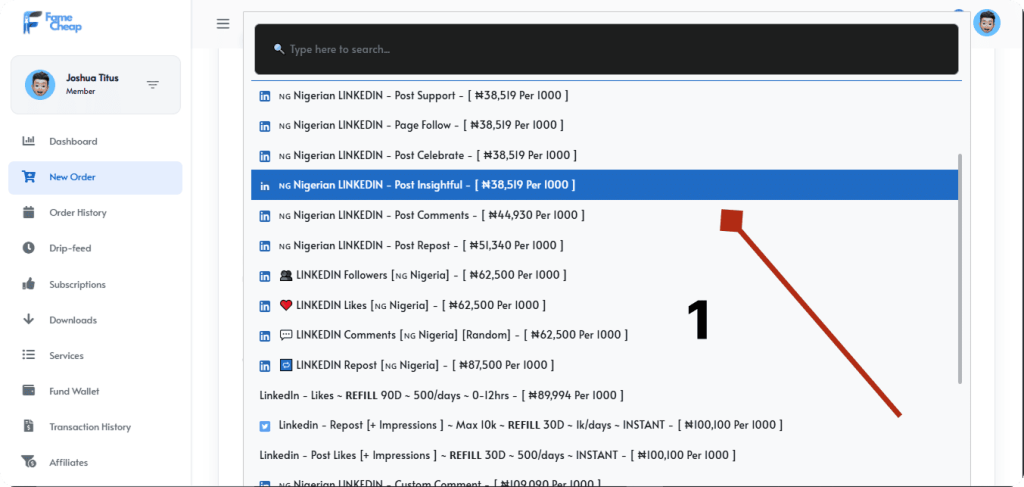
Task: Click LinkedIn icon on Post Comments row
Action: pos(265,216)
